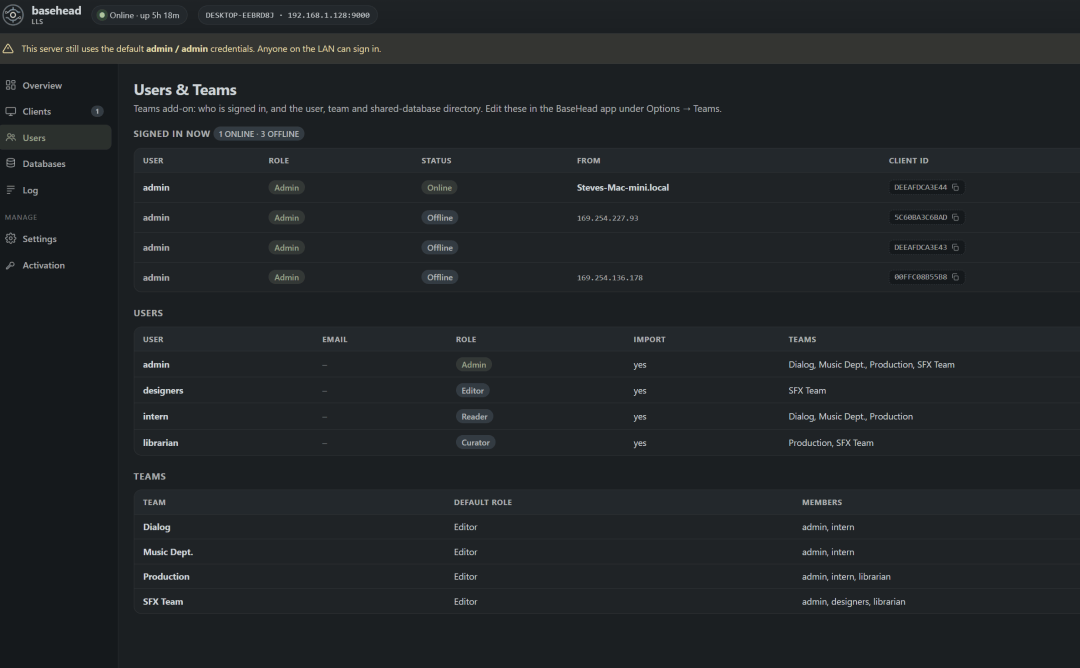Click the Curator role badge for librarian

(x=475, y=443)
